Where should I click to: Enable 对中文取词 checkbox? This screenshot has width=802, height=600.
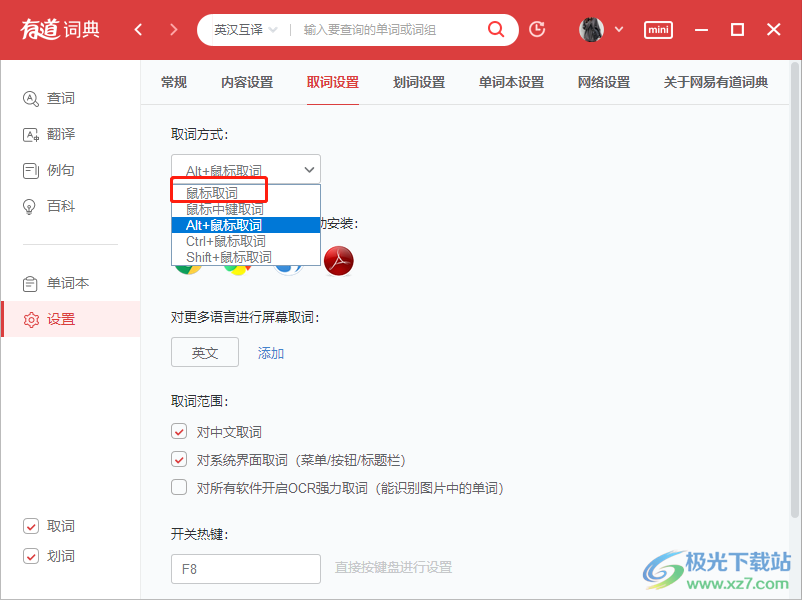click(x=178, y=431)
